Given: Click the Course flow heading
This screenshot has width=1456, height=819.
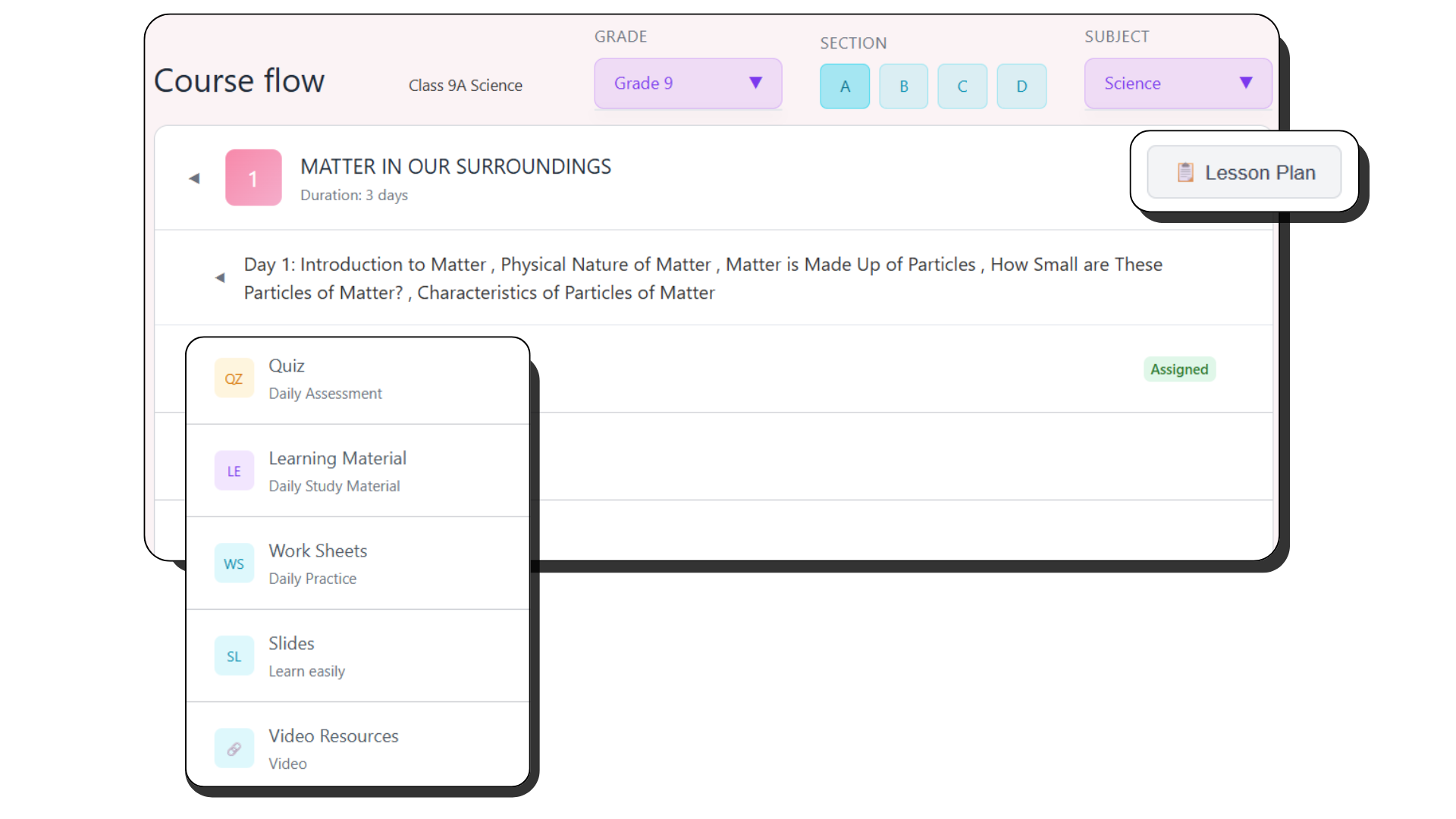Looking at the screenshot, I should click(x=239, y=80).
